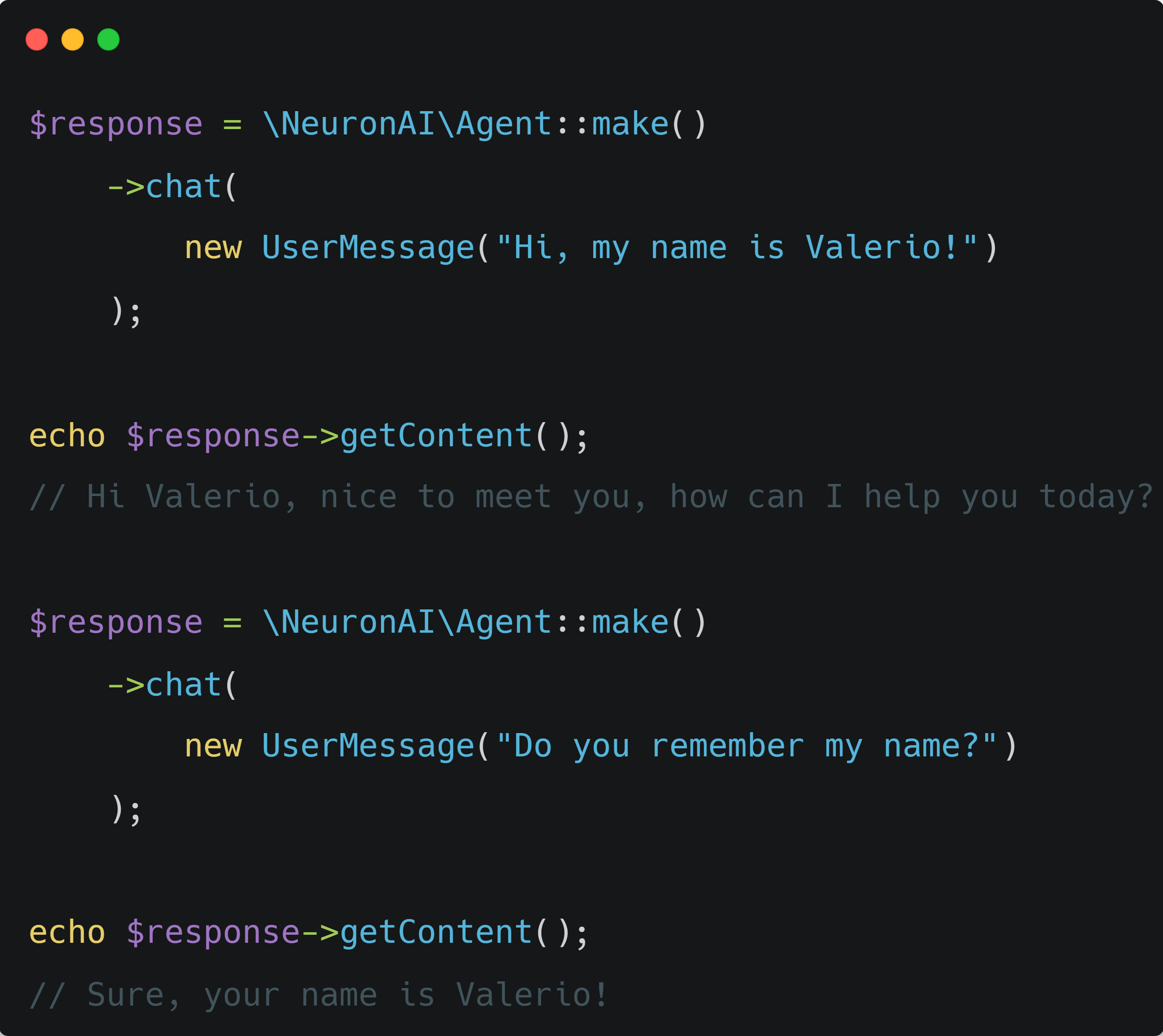Viewport: 1163px width, 1036px height.
Task: Click the comment "Hi Valerio, nice to meet you"
Action: click(590, 497)
